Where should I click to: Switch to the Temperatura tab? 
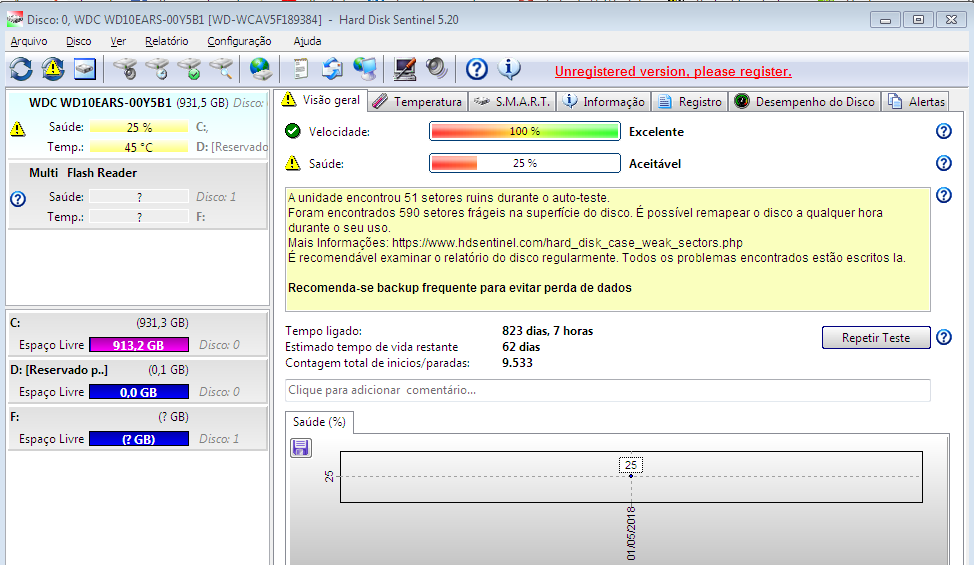coord(417,102)
